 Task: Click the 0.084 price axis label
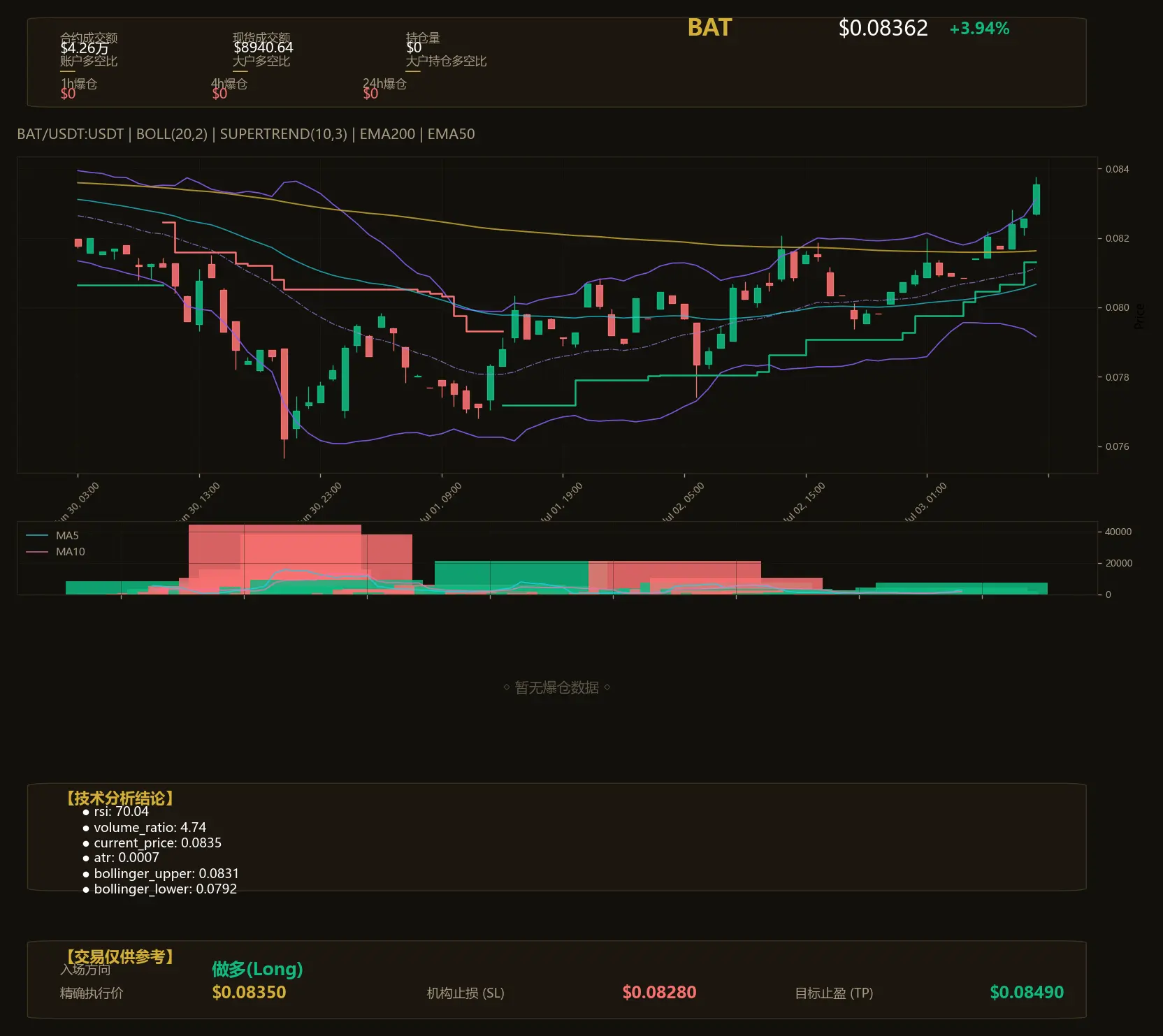point(1117,169)
